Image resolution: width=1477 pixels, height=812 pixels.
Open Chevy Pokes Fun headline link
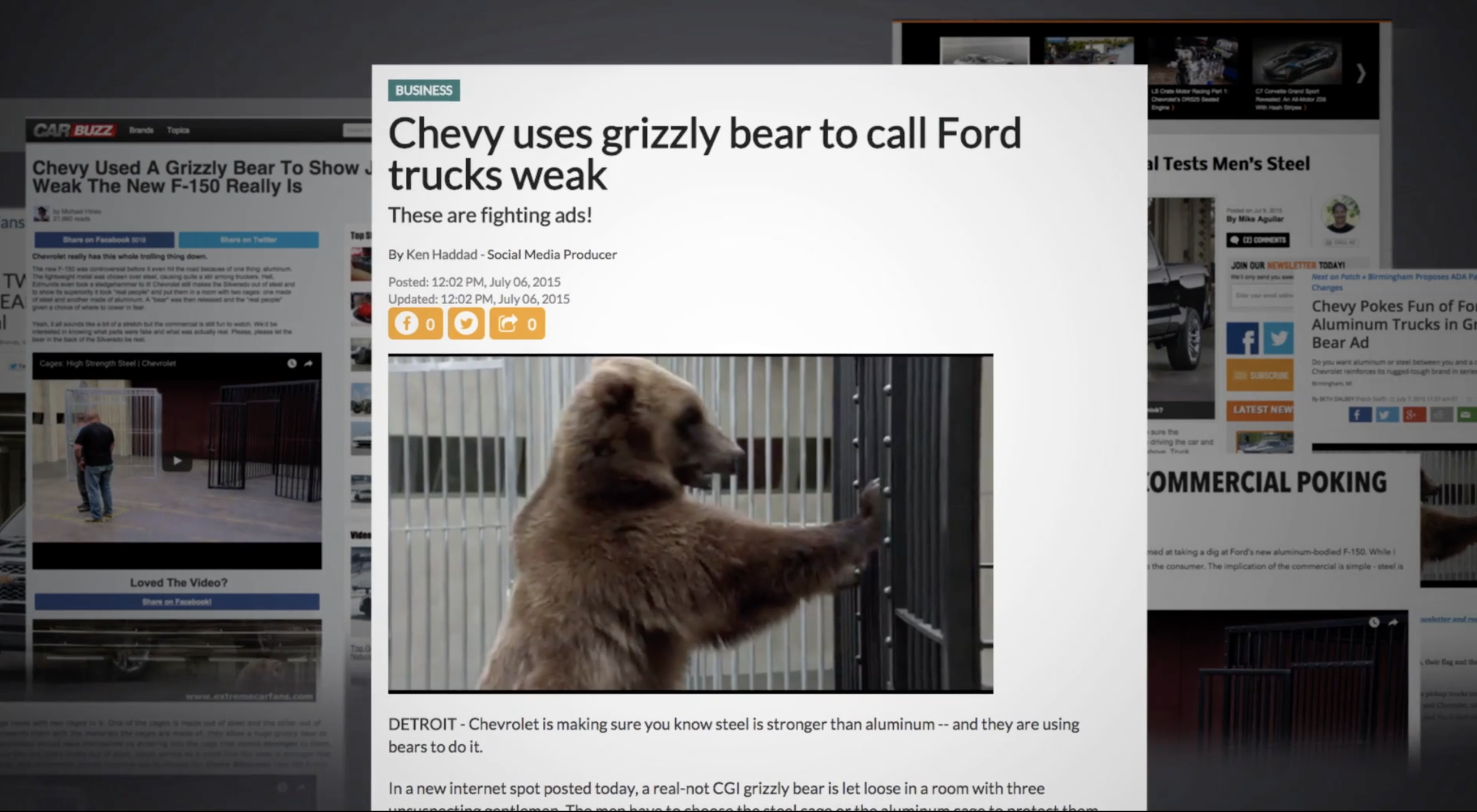coord(1394,324)
